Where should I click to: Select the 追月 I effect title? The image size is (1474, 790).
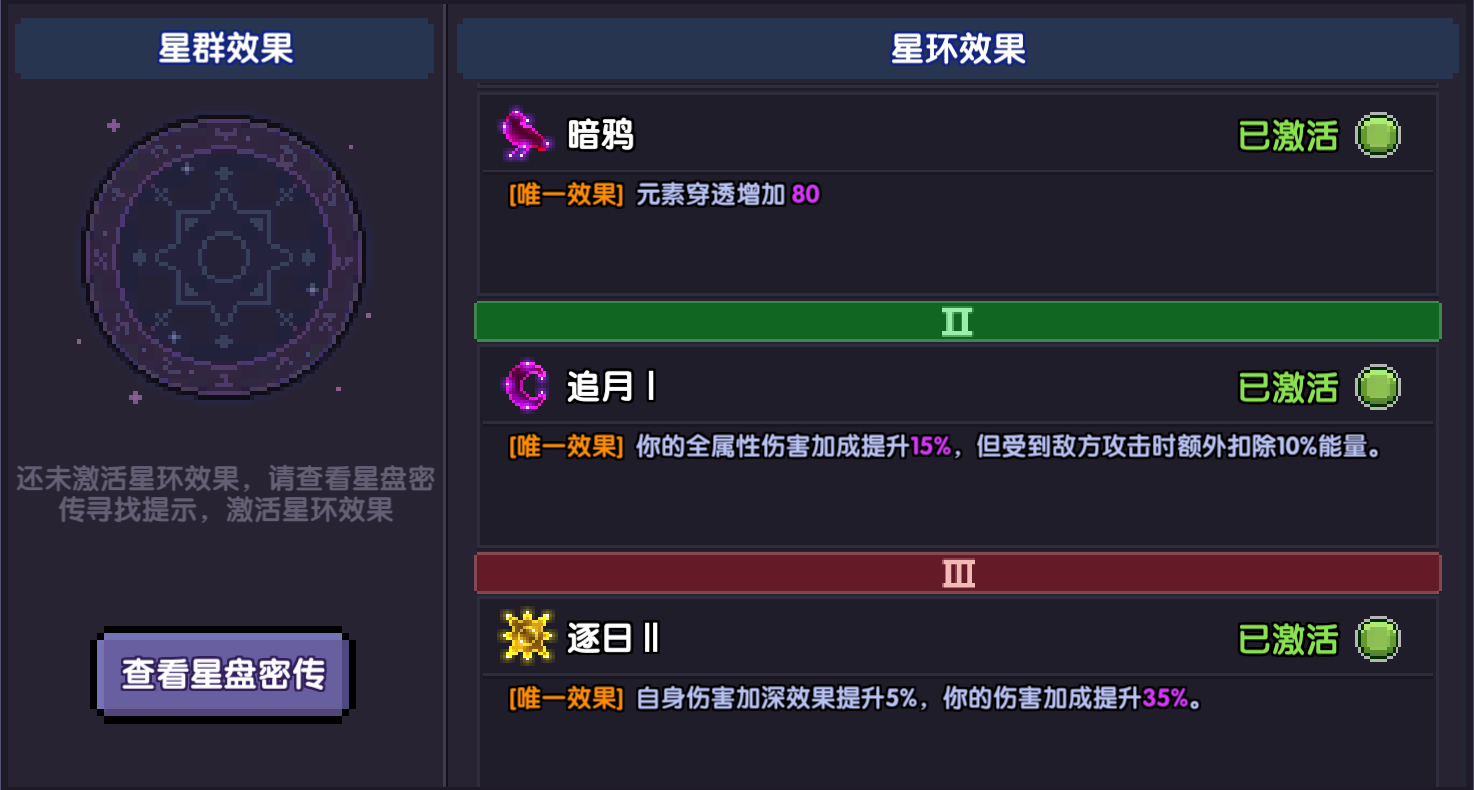click(x=611, y=387)
